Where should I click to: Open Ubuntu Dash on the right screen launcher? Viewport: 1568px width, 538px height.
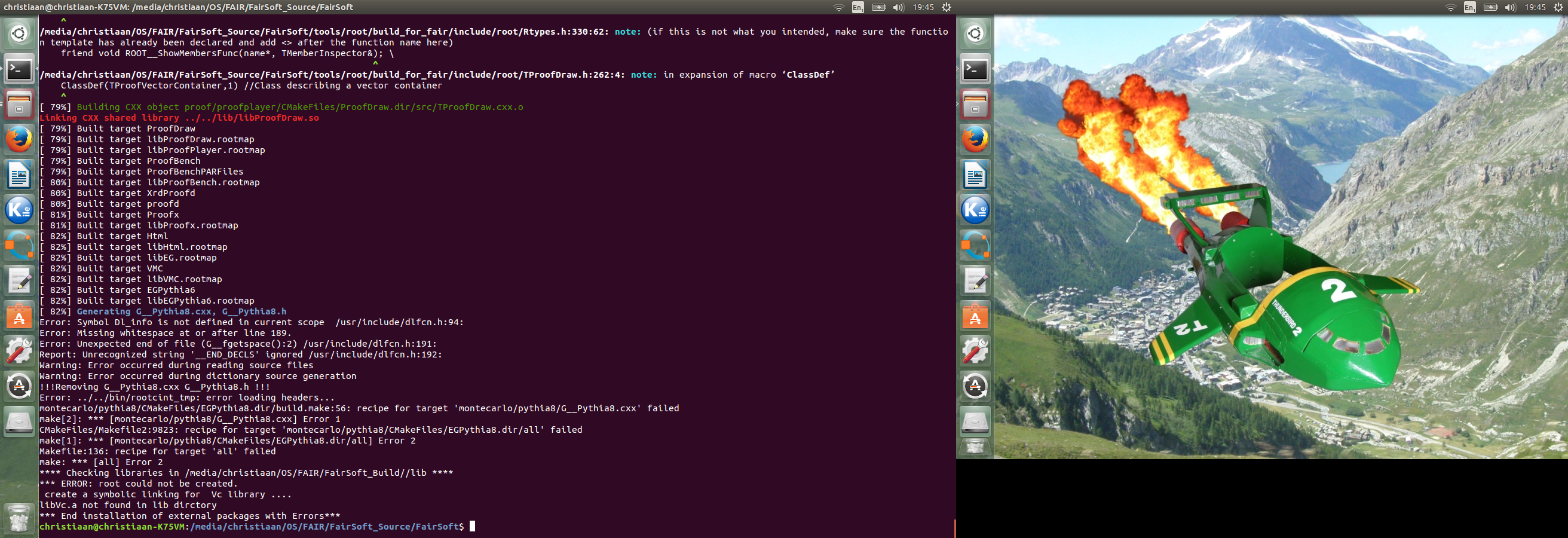click(975, 33)
